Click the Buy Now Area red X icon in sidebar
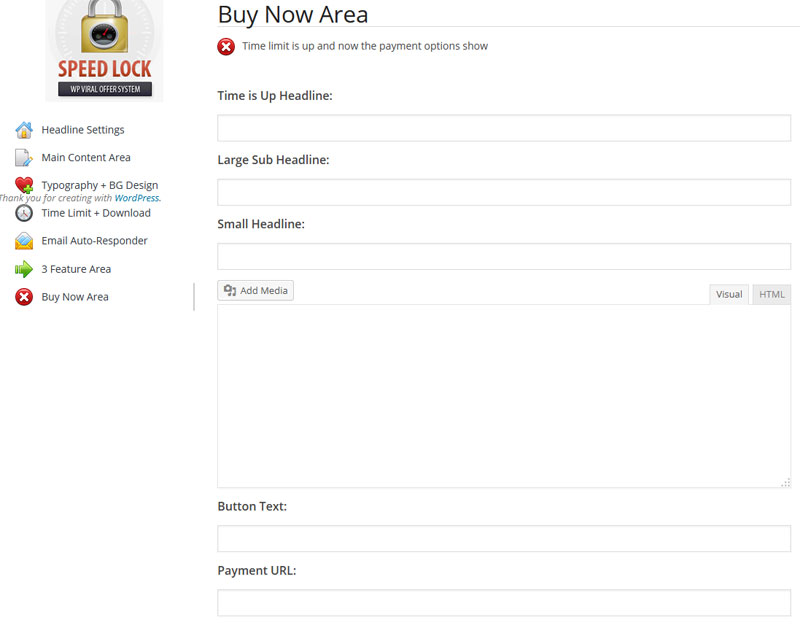The height and width of the screenshot is (628, 800). coord(24,297)
